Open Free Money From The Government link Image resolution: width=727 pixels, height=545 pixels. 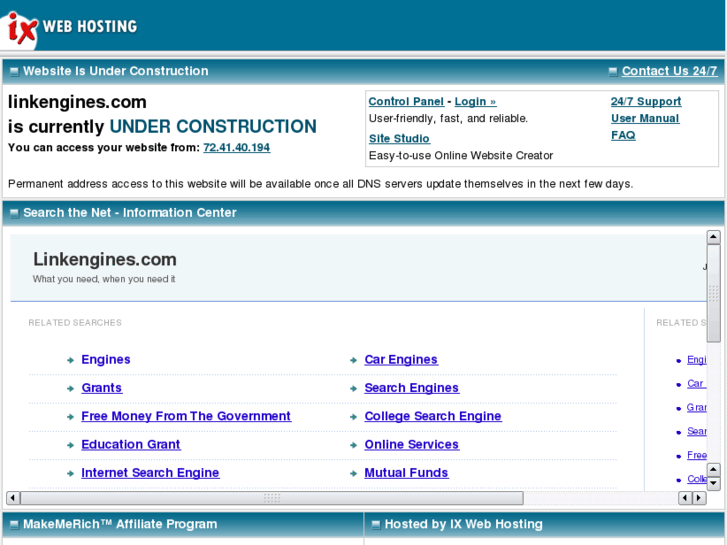pos(186,416)
